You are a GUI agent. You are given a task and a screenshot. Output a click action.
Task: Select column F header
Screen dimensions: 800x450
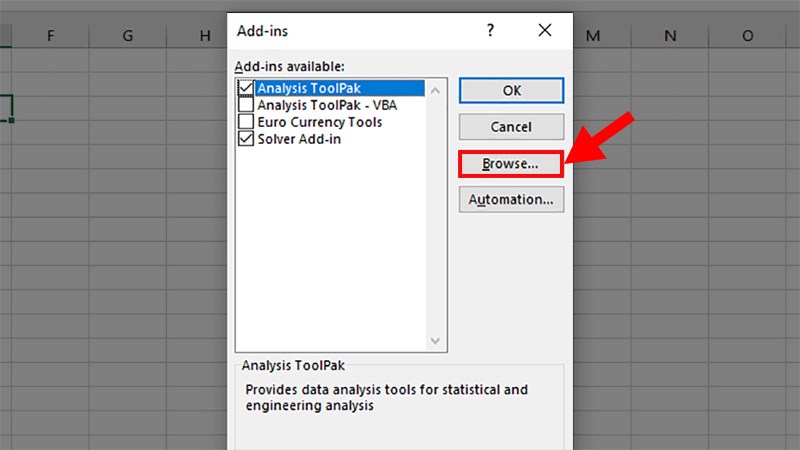pos(50,36)
